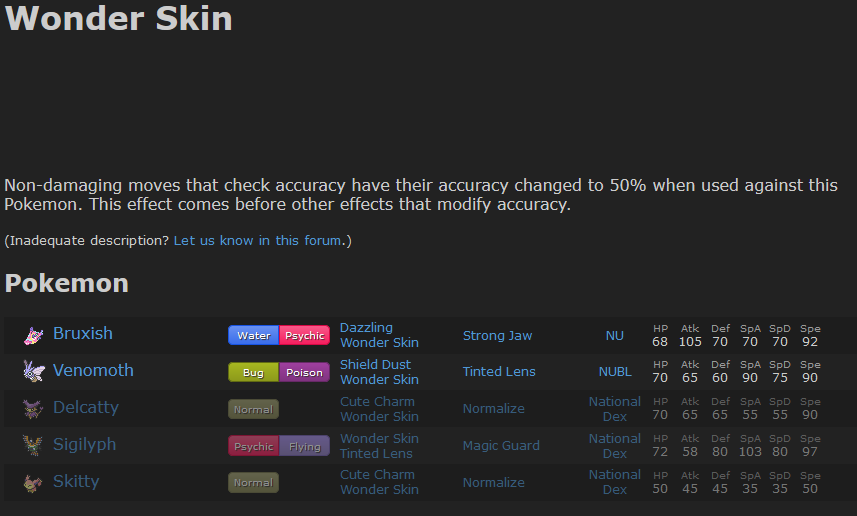This screenshot has height=516, width=857.
Task: Click the Delcatty sprite icon
Action: (x=34, y=408)
